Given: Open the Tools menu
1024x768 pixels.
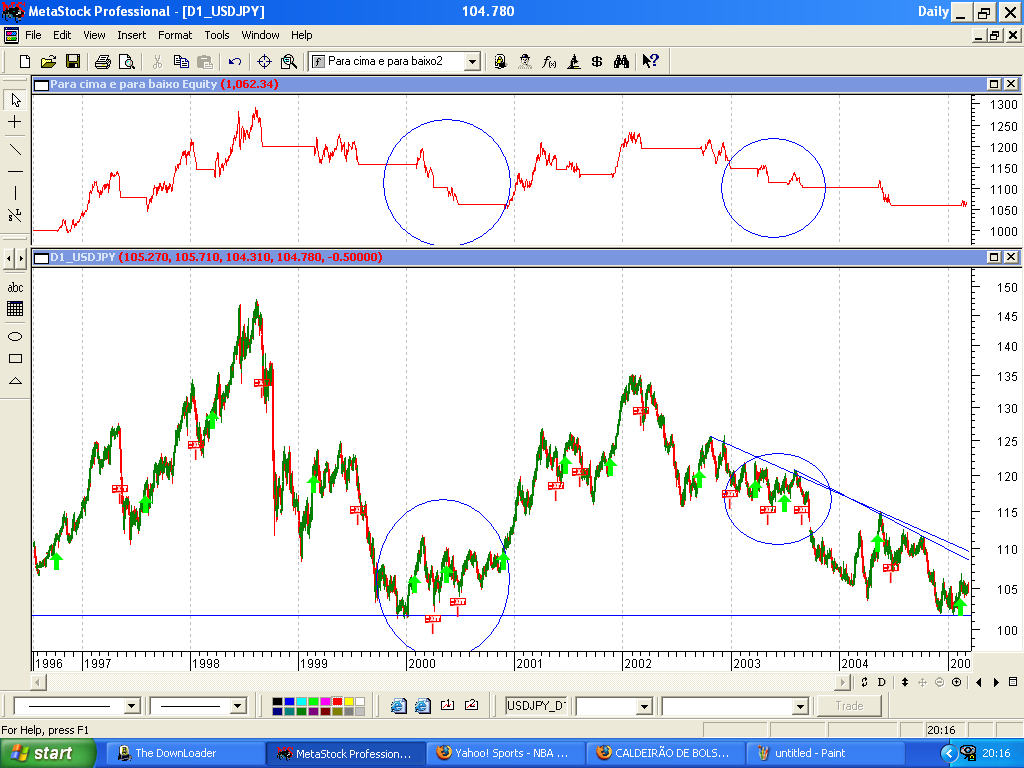Looking at the screenshot, I should (216, 35).
